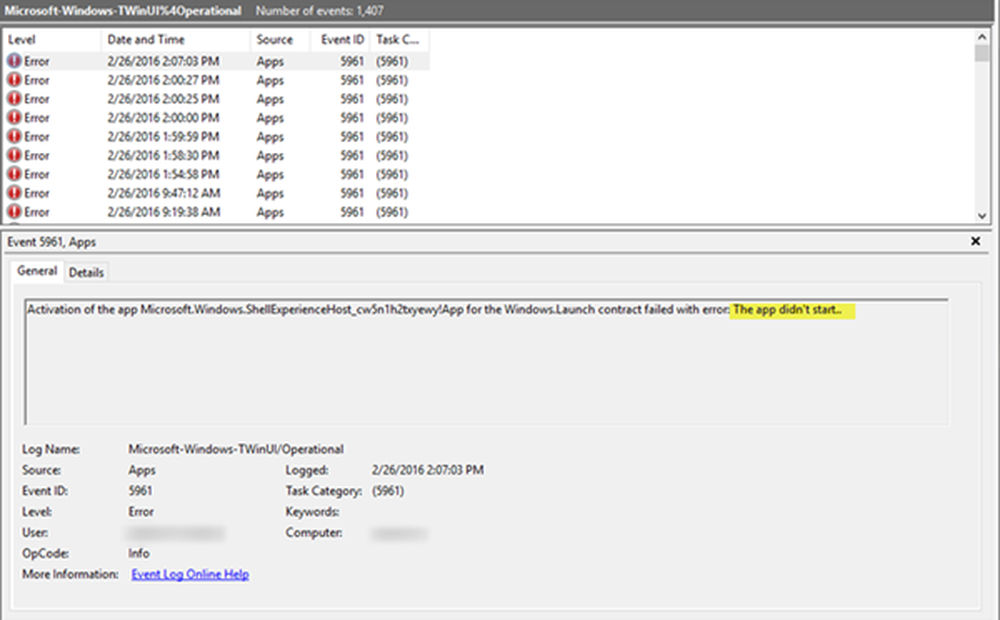This screenshot has height=620, width=1000.
Task: Close the Event 5961 details pane
Action: [x=975, y=242]
